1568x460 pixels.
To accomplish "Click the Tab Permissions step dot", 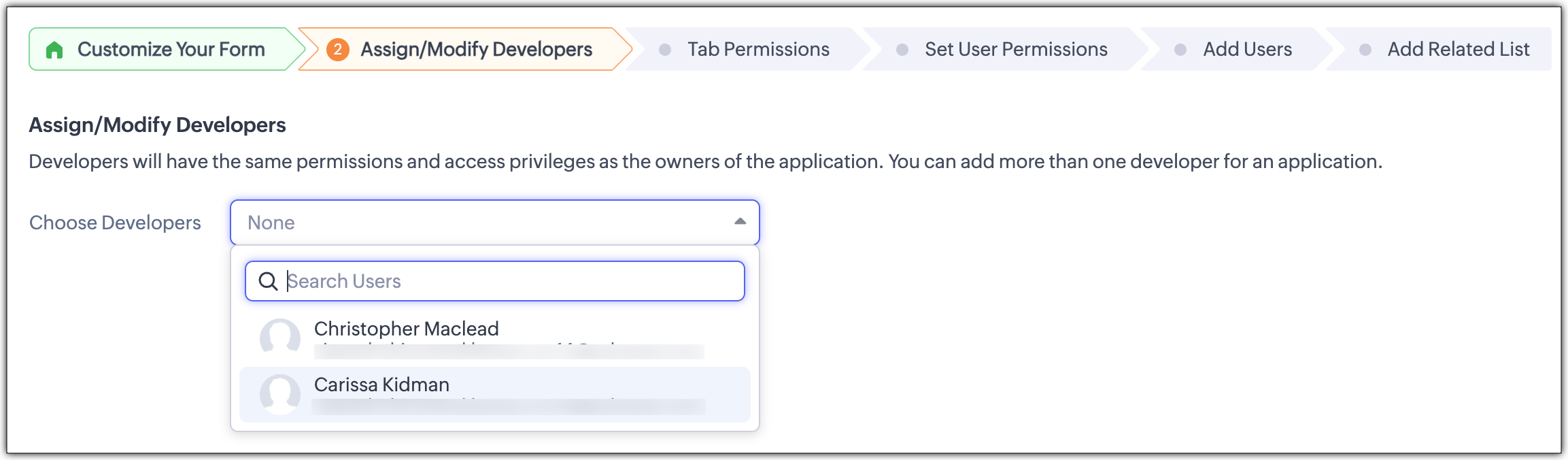I will click(665, 50).
